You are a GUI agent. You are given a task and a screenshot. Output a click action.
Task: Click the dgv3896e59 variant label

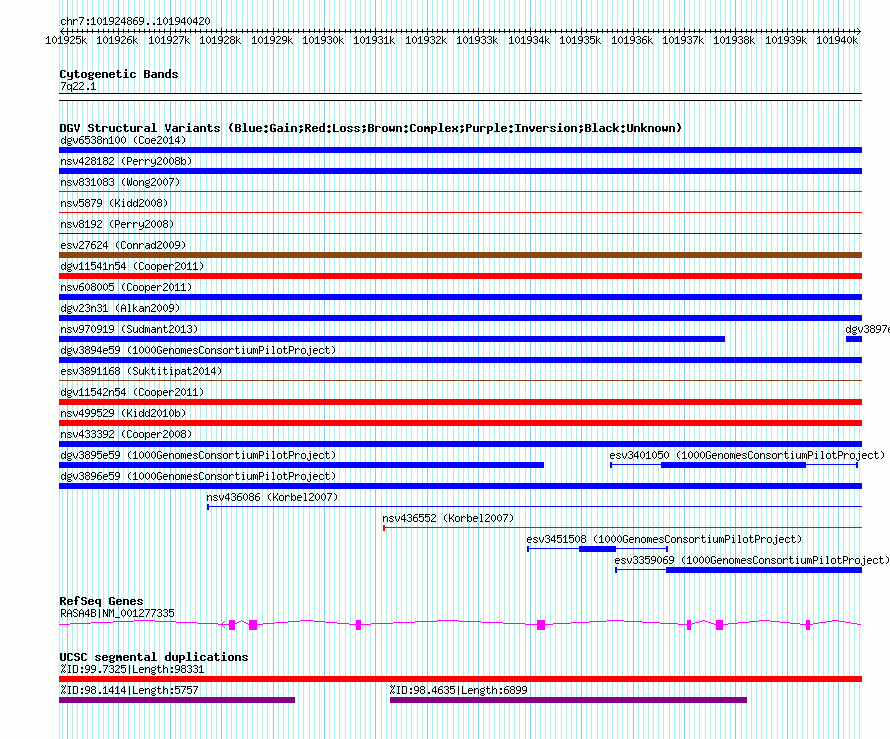[x=198, y=476]
